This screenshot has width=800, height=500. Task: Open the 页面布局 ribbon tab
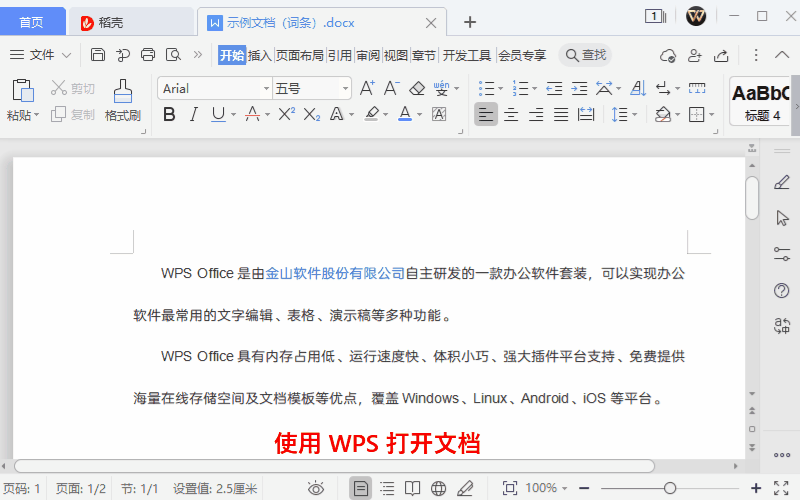(x=299, y=55)
